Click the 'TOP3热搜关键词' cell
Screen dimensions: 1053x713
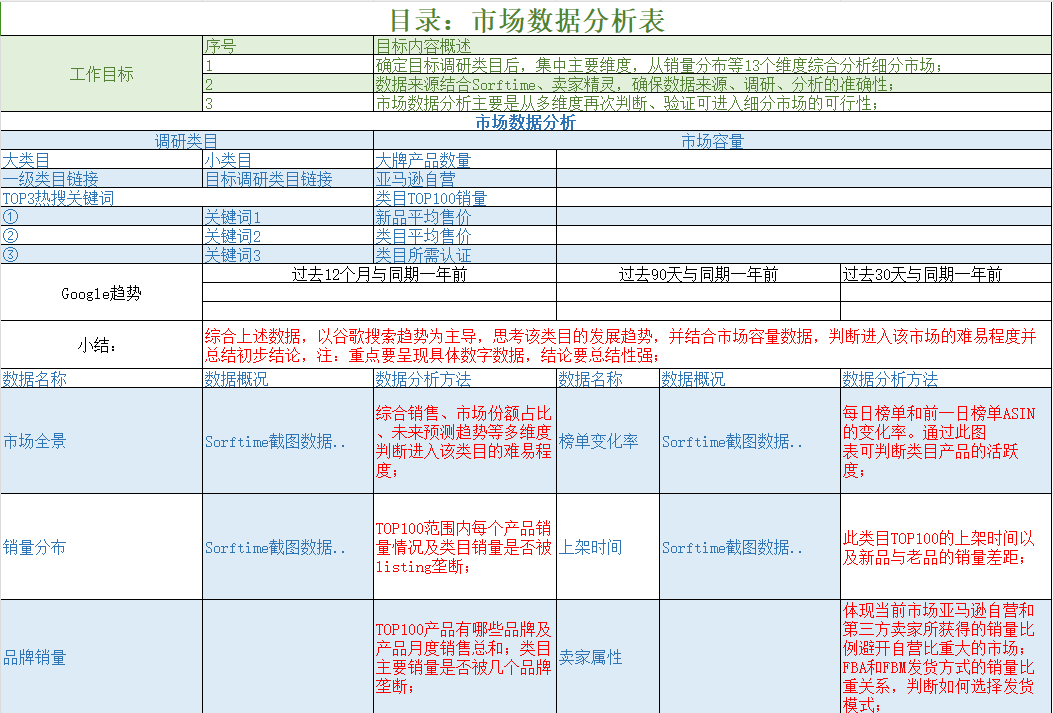[187, 197]
